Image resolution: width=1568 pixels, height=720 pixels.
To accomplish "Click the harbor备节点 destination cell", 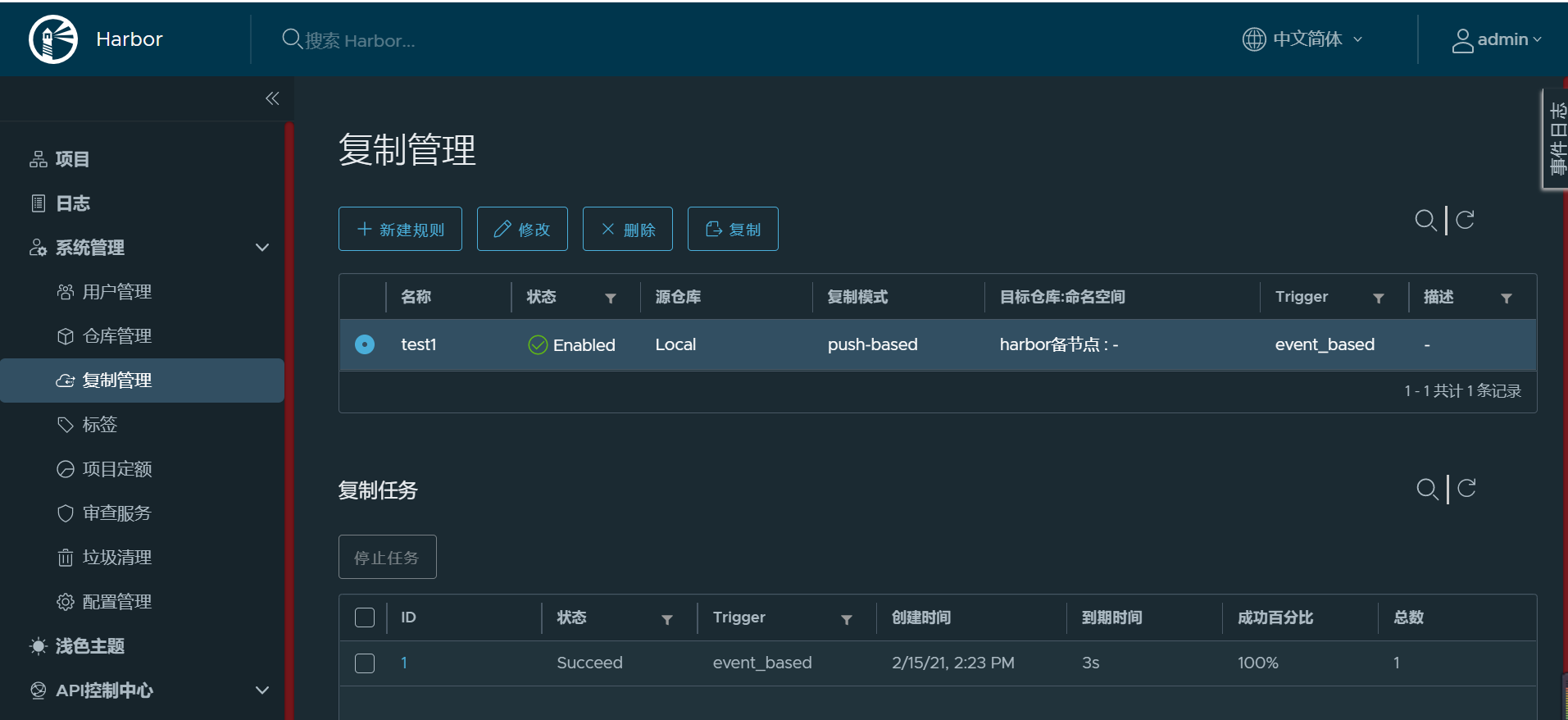I will click(1059, 344).
